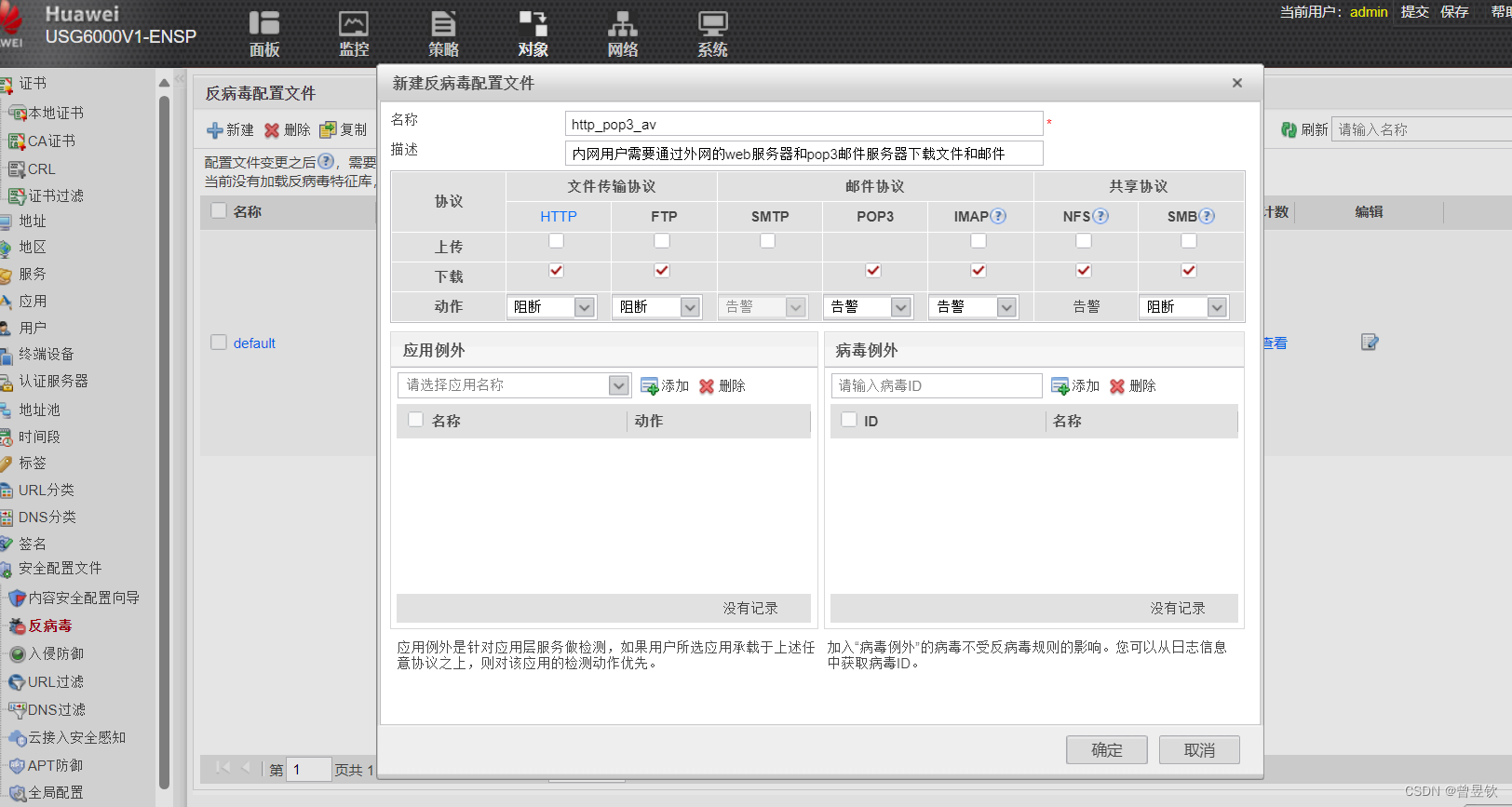Viewport: 1512px width, 807px height.
Task: Enable SMTP upload checkbox
Action: (767, 241)
